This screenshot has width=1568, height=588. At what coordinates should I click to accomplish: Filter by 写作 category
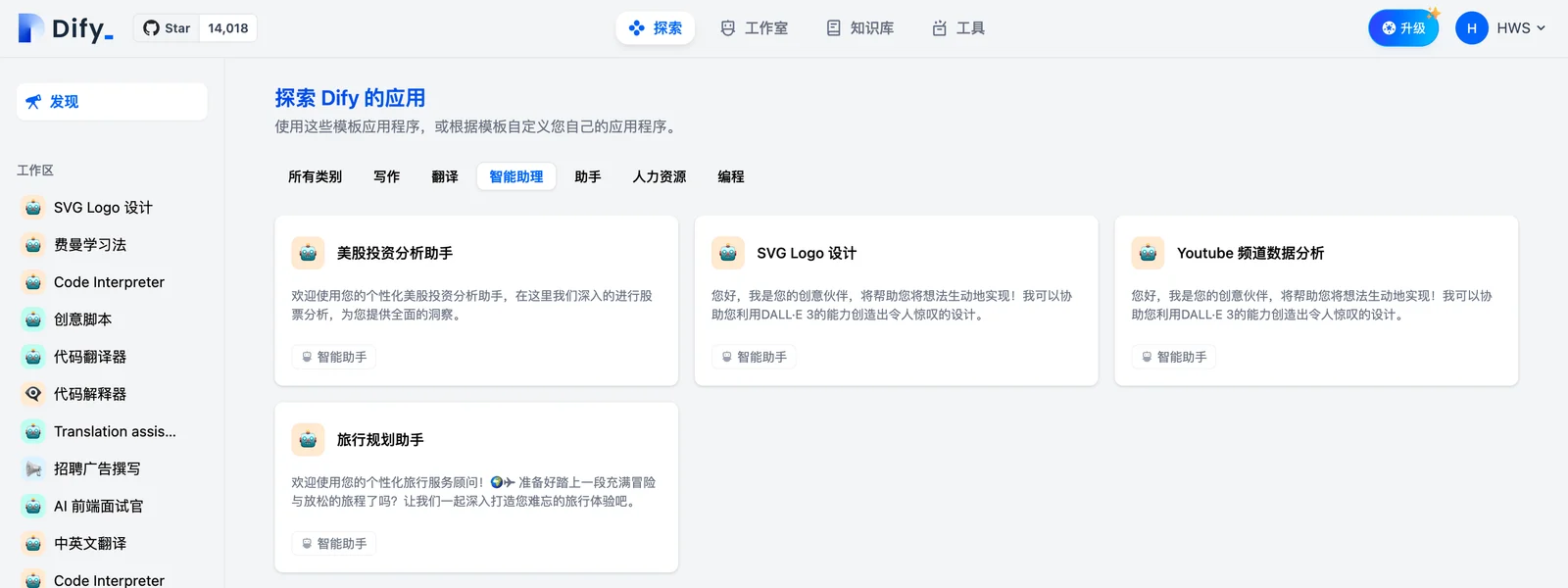(386, 176)
